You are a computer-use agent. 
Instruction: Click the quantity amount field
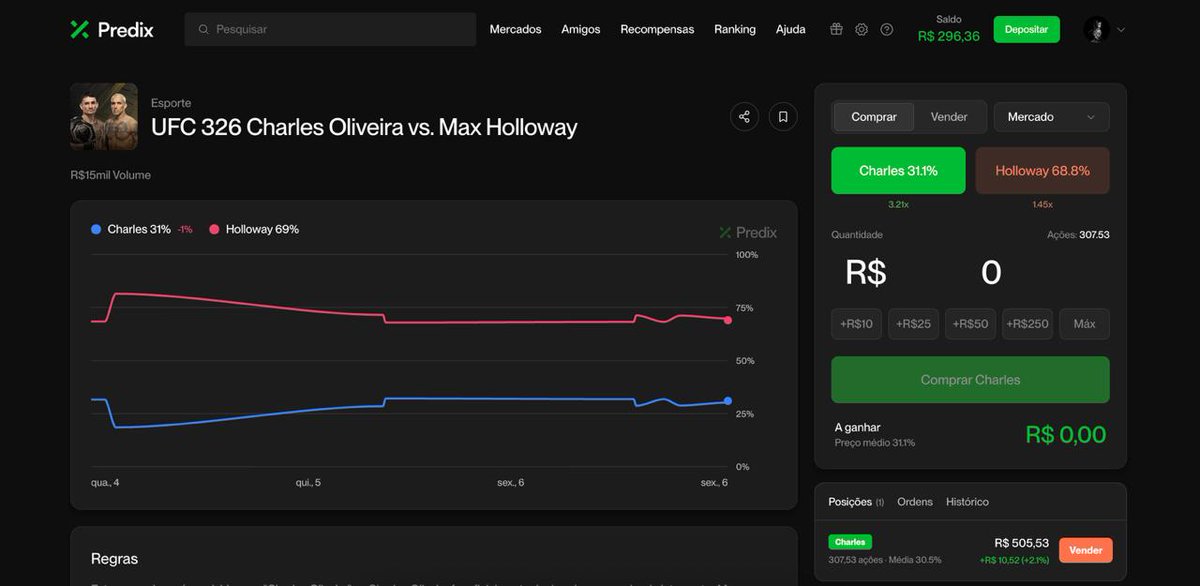pos(970,272)
